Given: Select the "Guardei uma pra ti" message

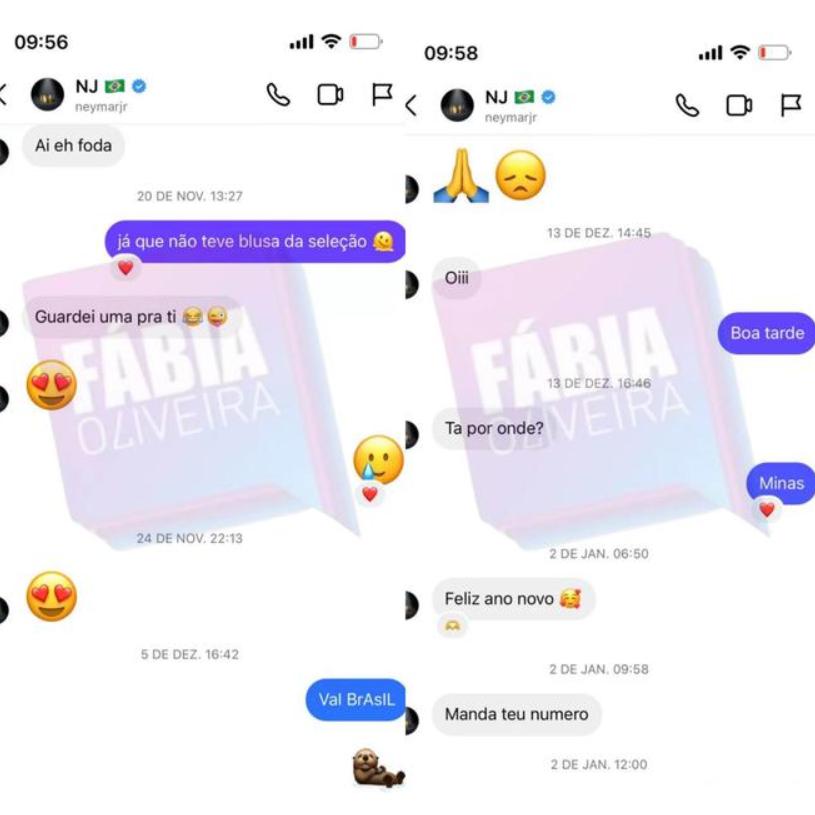Looking at the screenshot, I should pos(132,317).
